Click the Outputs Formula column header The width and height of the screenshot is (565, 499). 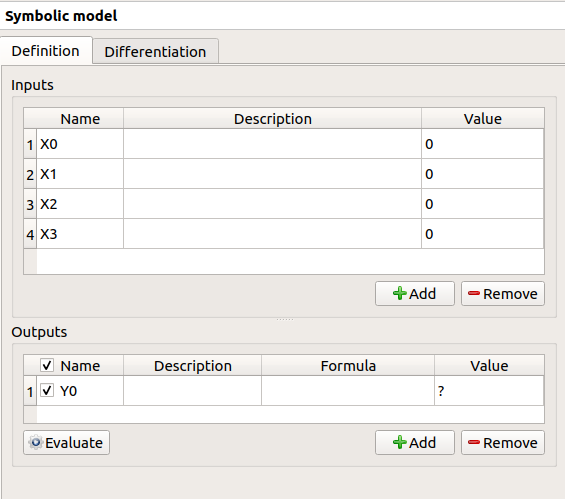coord(348,366)
